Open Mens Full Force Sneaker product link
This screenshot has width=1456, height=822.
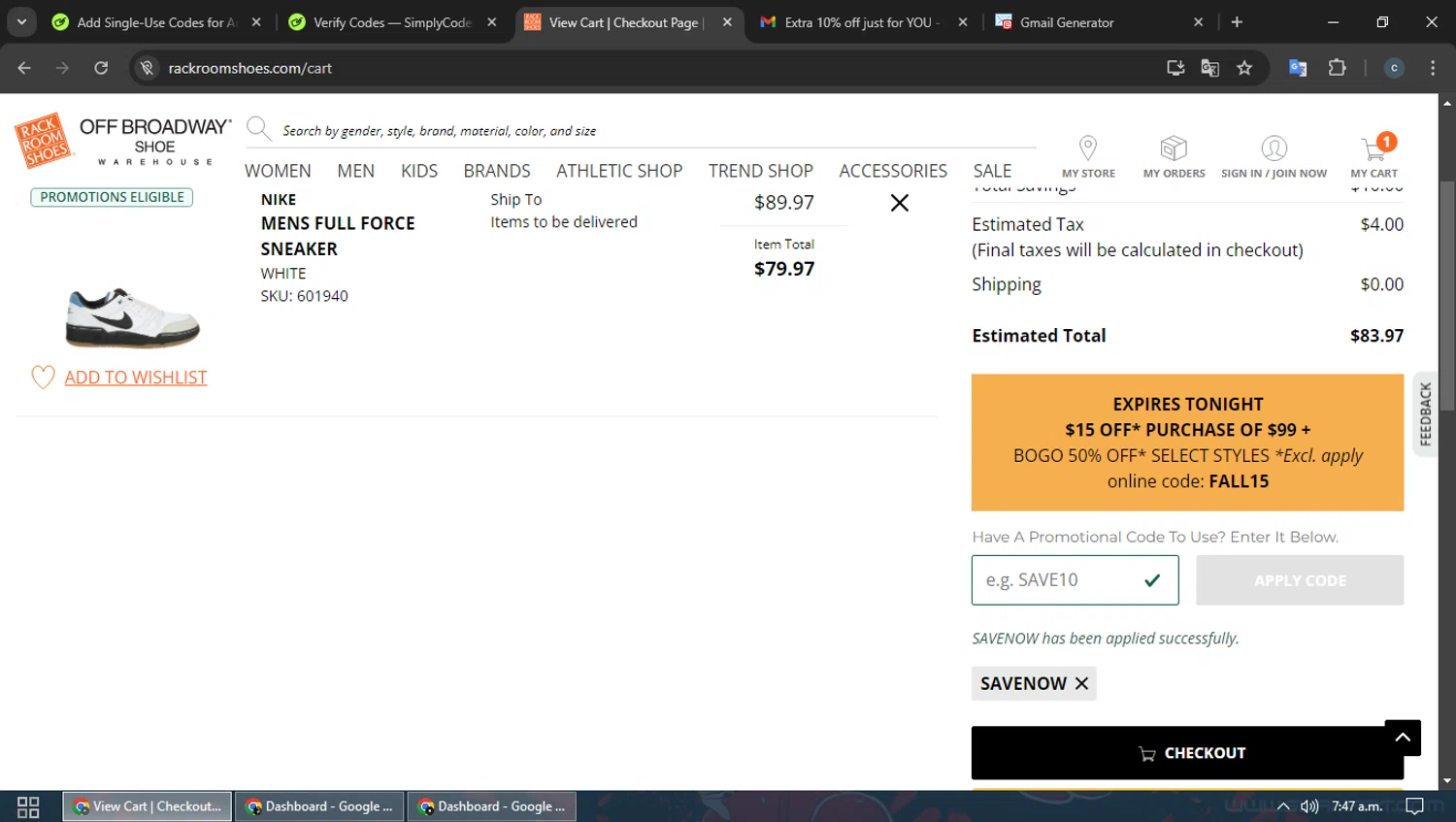(x=338, y=236)
